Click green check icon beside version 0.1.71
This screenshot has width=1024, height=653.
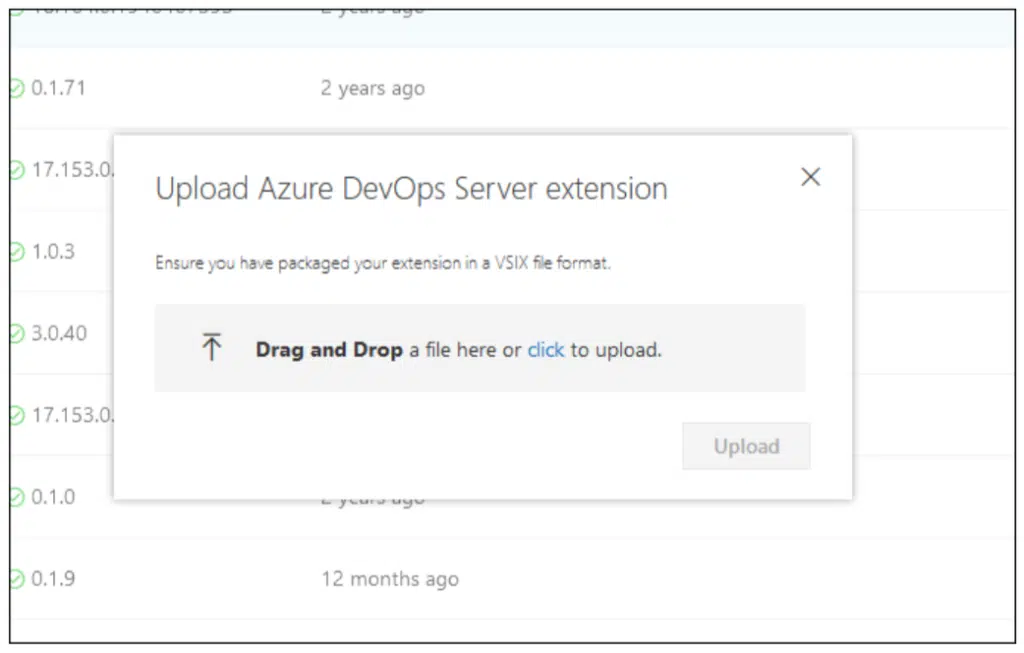click(17, 89)
